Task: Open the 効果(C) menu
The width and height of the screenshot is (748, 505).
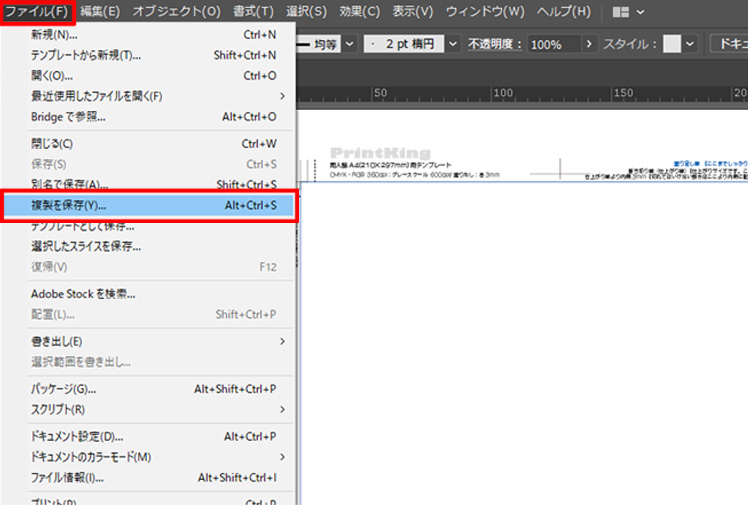Action: [x=359, y=11]
